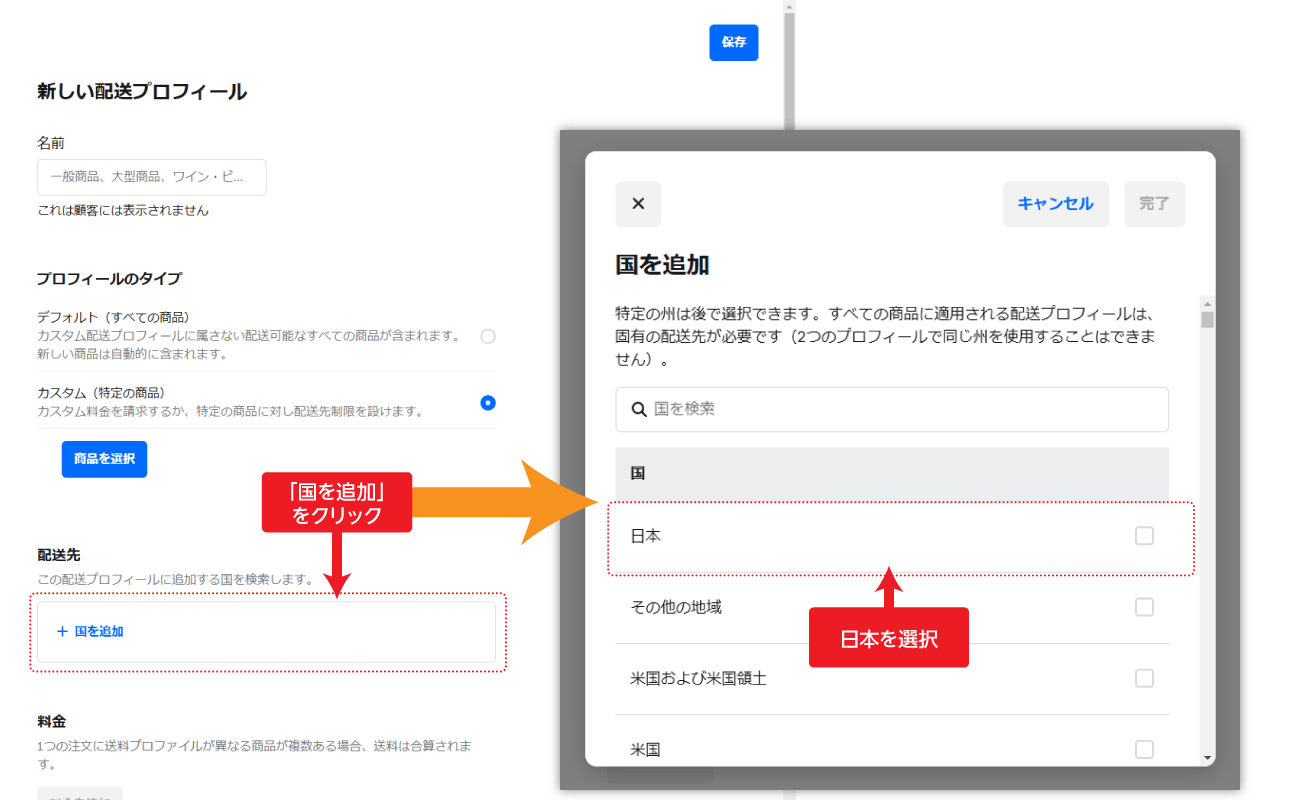Click the キャンセル button in the dialog
Screen dimensions: 1300x800
tap(1056, 204)
